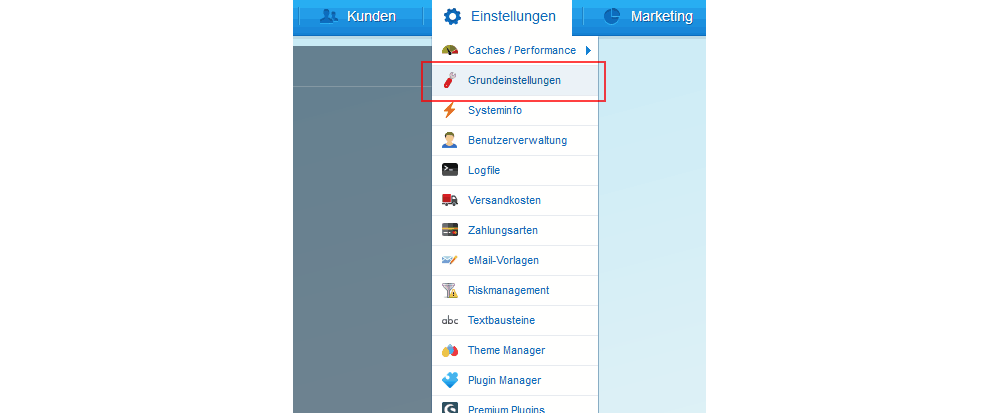The image size is (1000, 413).
Task: Click the Marketing pie chart icon
Action: point(612,17)
